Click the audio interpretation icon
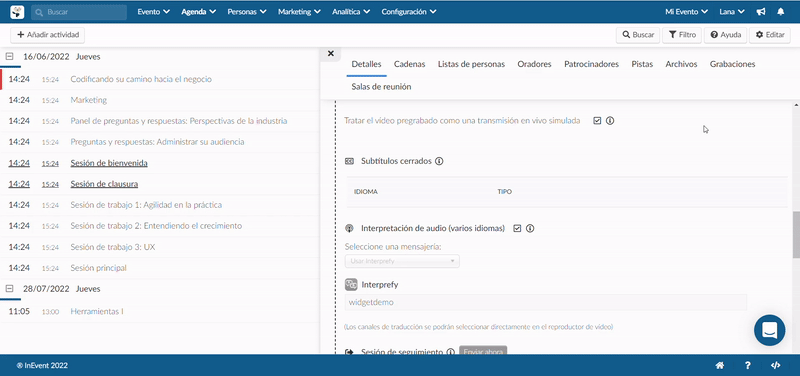 pos(349,229)
